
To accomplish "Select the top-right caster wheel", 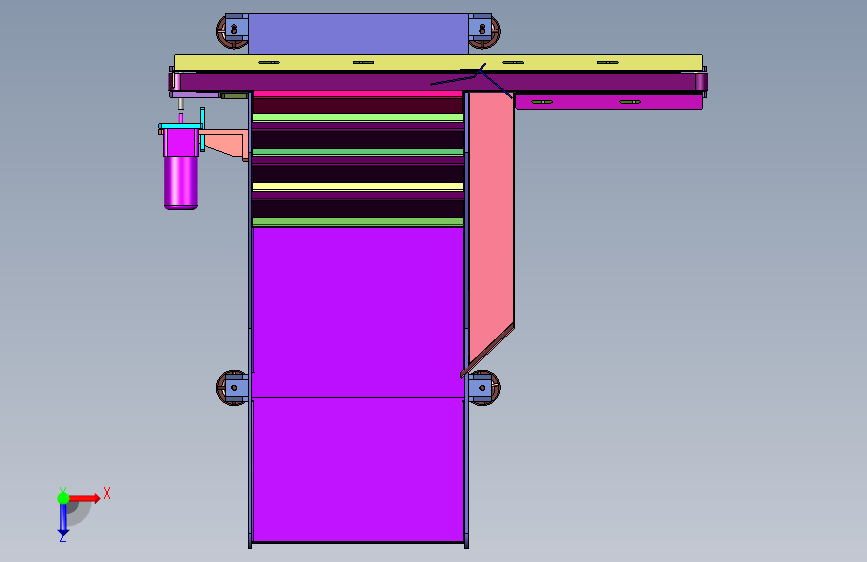I will pos(484,32).
